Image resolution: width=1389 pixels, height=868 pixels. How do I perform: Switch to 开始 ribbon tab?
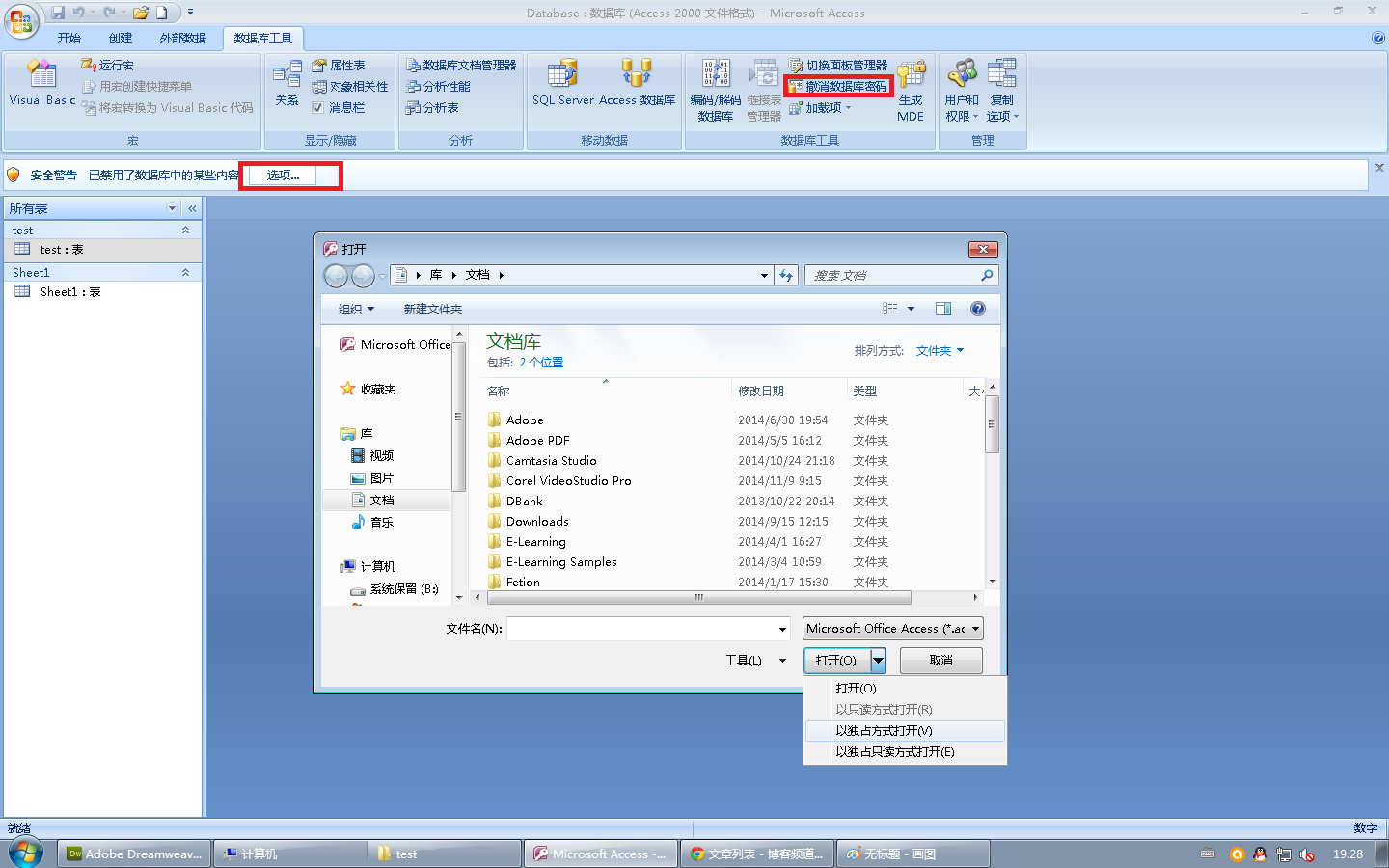[69, 38]
